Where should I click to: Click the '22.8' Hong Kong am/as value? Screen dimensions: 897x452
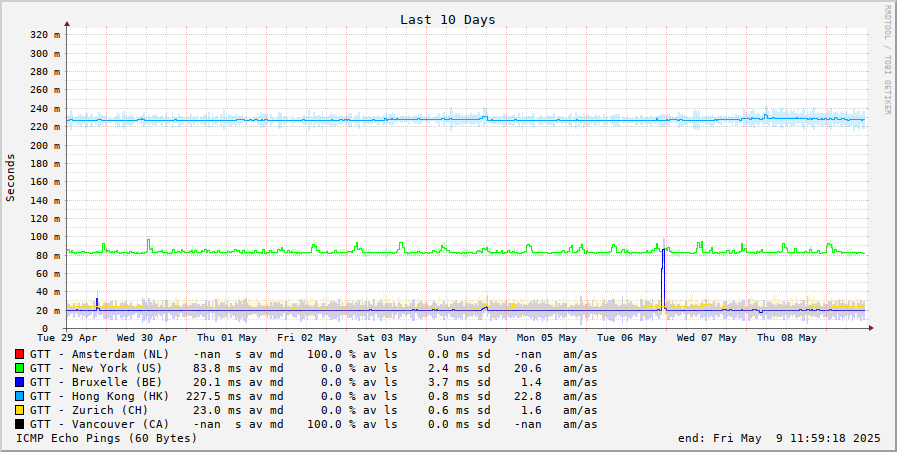pyautogui.click(x=527, y=397)
